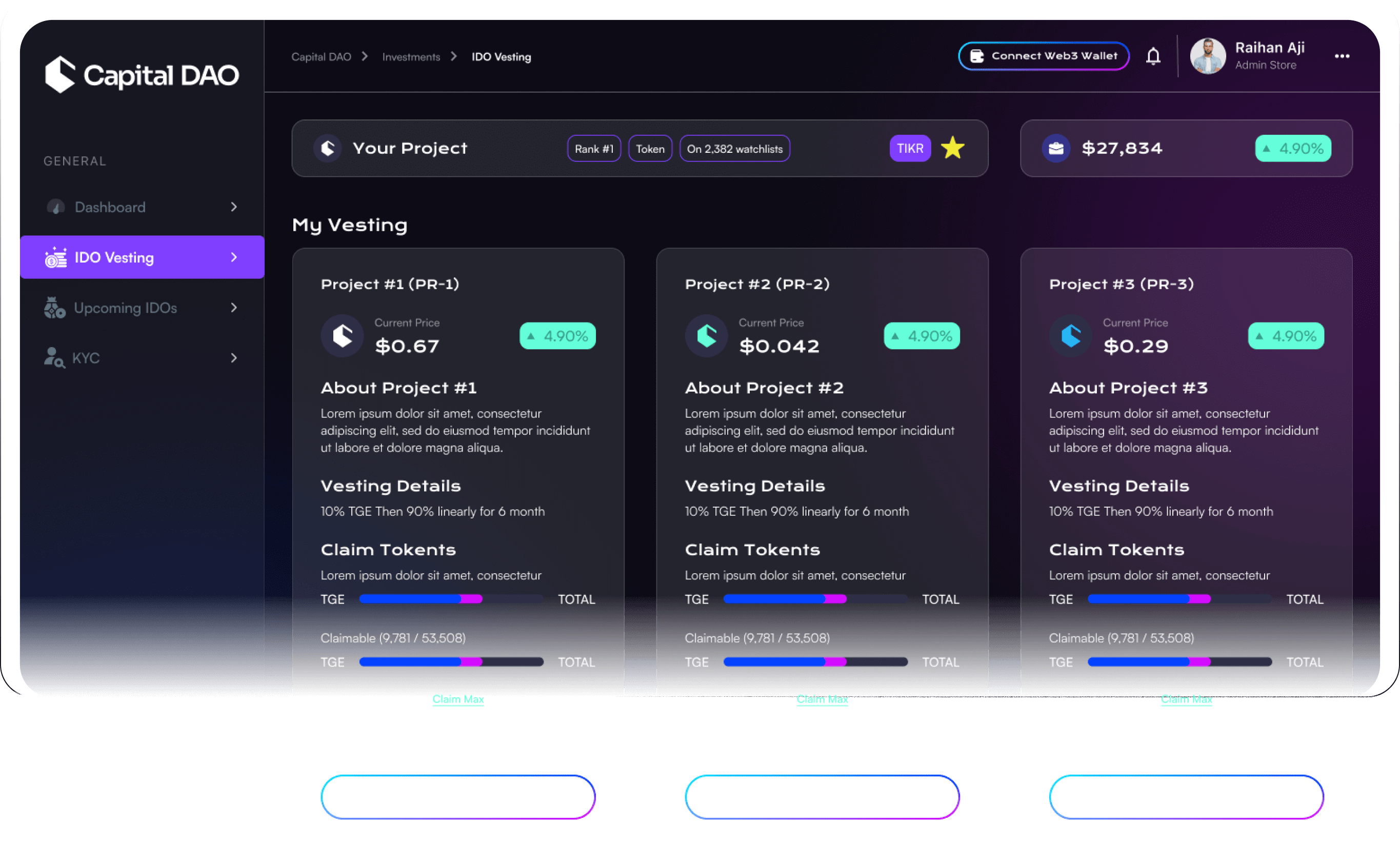Expand the IDO Vesting chevron
The height and width of the screenshot is (845, 1400).
click(x=234, y=257)
